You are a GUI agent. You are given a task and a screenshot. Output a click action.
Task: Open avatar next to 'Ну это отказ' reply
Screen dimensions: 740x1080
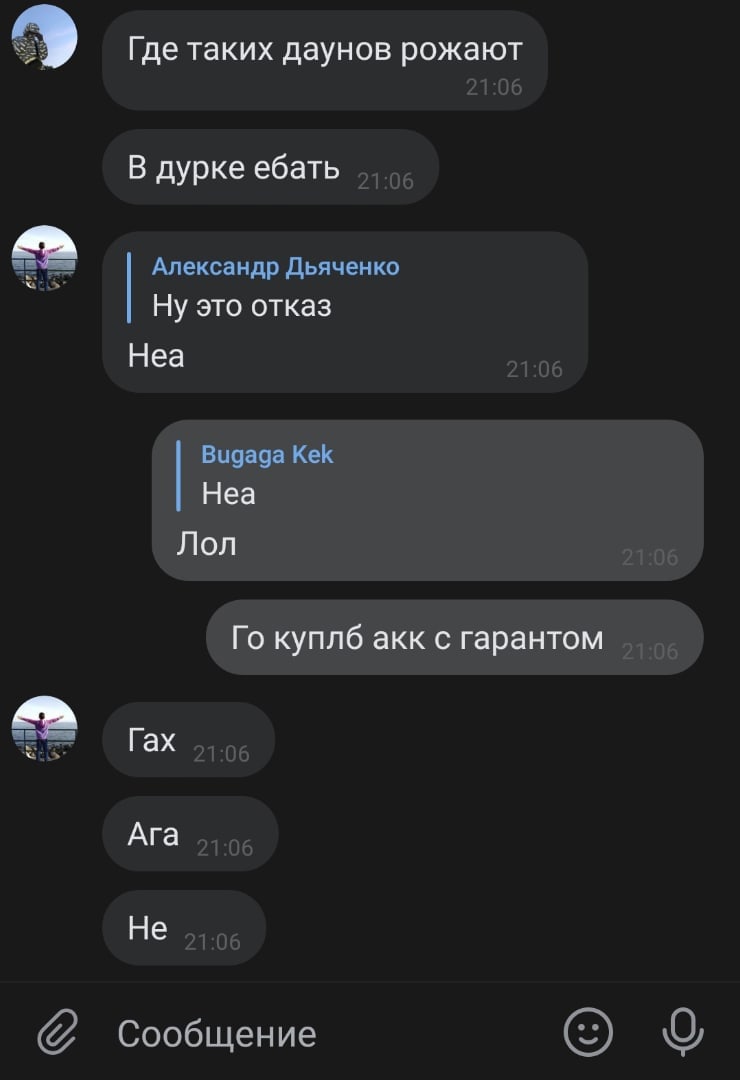point(44,258)
